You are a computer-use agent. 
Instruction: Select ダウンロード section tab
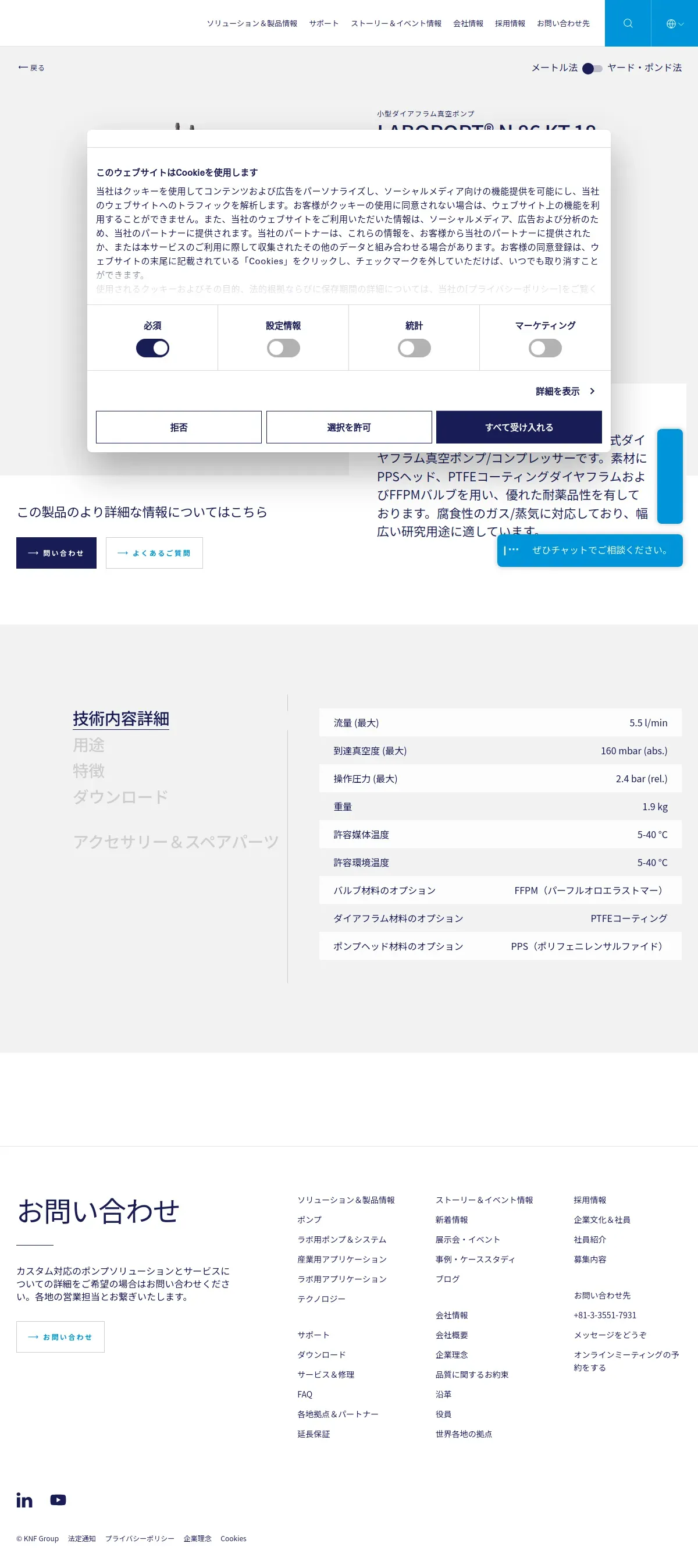pyautogui.click(x=120, y=797)
